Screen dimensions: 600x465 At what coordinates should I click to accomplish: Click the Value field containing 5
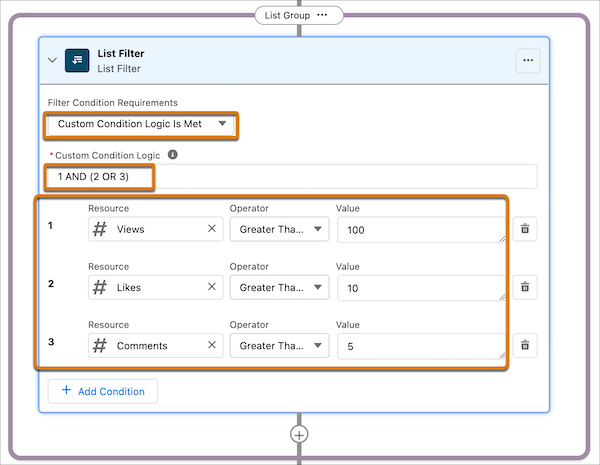(420, 346)
